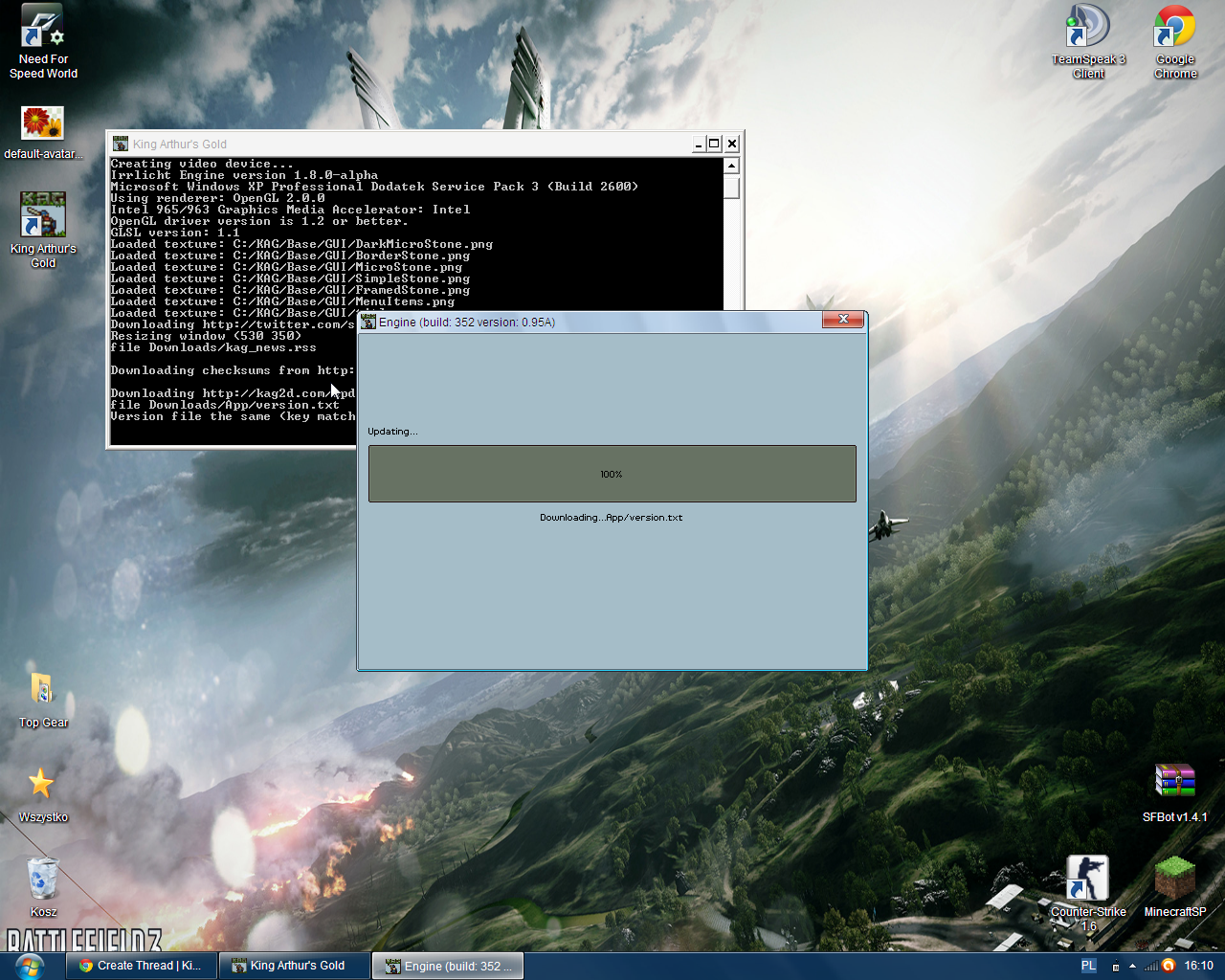
Task: Click the GLSL version: 1.1 console line
Action: [175, 233]
